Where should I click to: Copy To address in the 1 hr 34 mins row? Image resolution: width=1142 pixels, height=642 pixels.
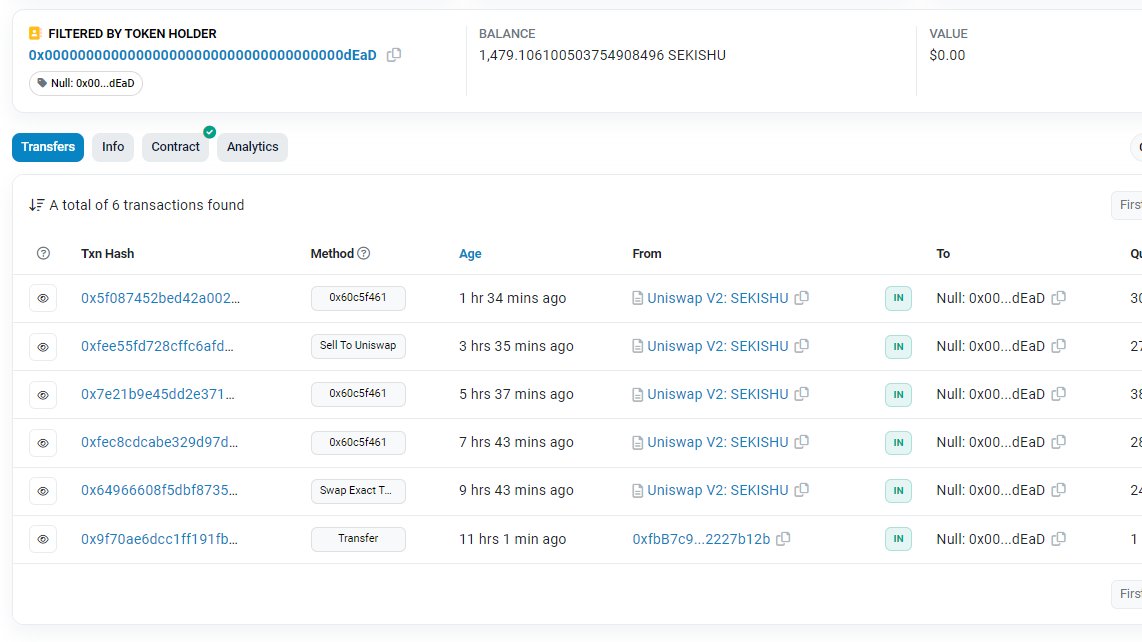pos(1059,297)
